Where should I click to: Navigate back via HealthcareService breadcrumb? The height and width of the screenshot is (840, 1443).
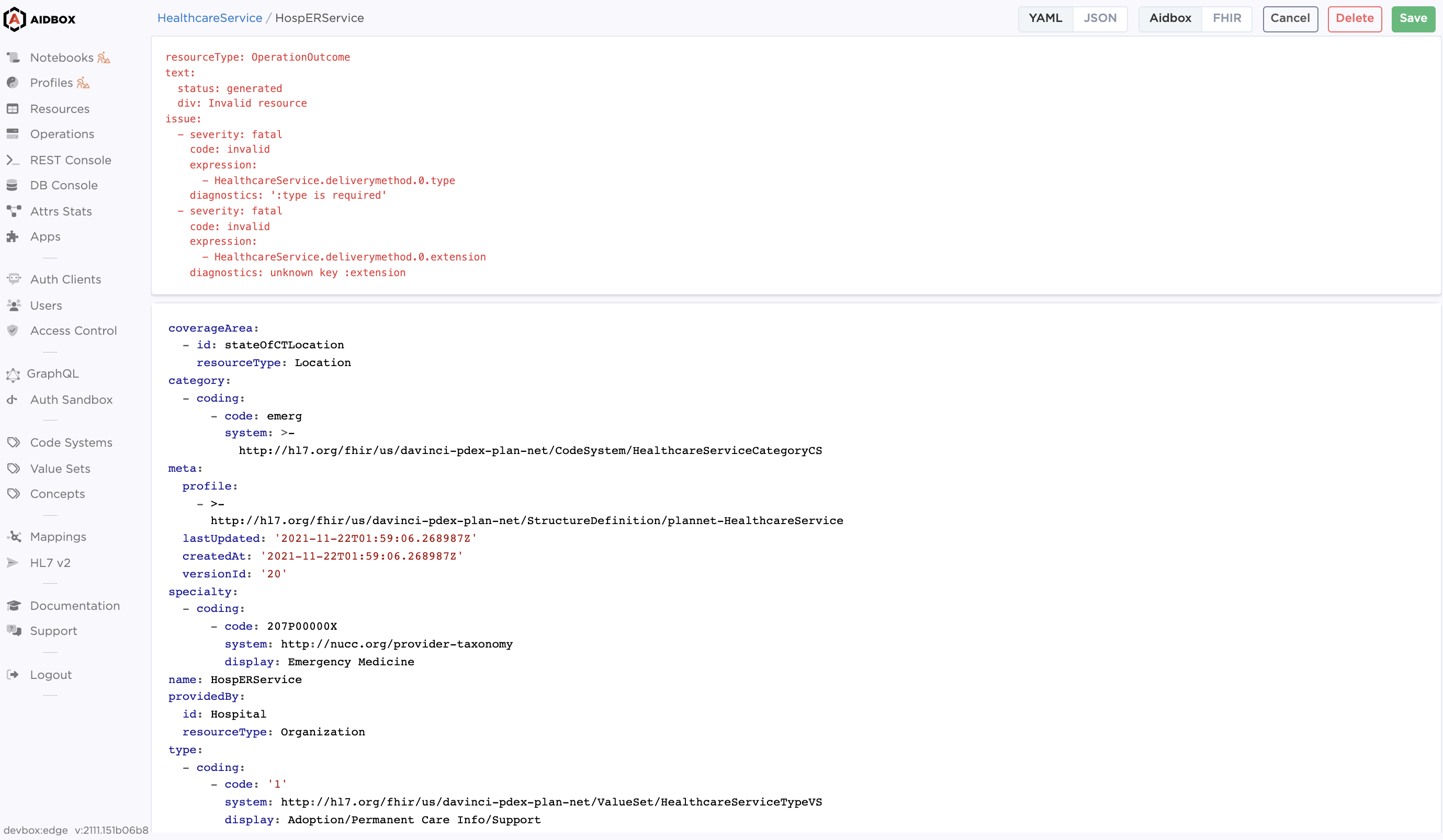click(x=209, y=18)
